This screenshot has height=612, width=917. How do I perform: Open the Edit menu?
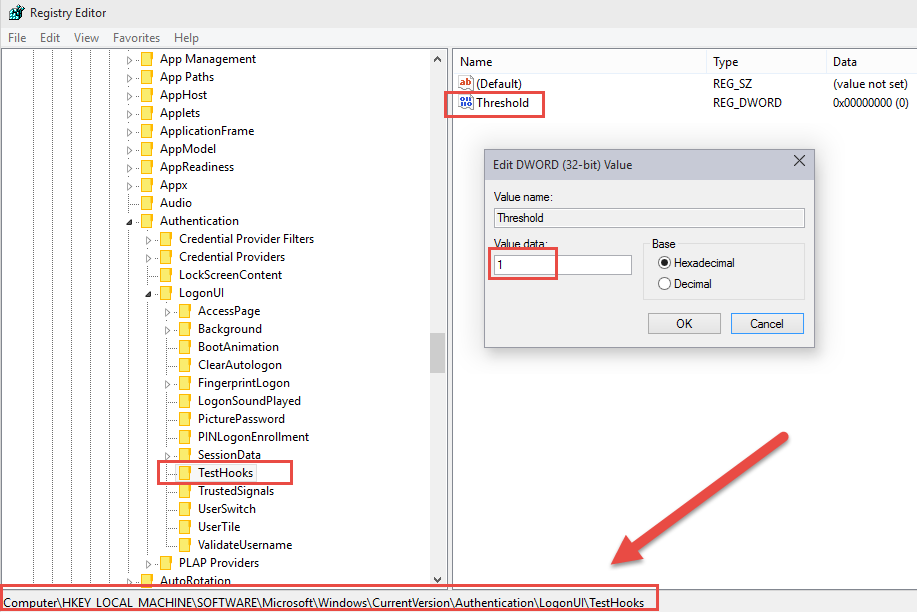(50, 37)
